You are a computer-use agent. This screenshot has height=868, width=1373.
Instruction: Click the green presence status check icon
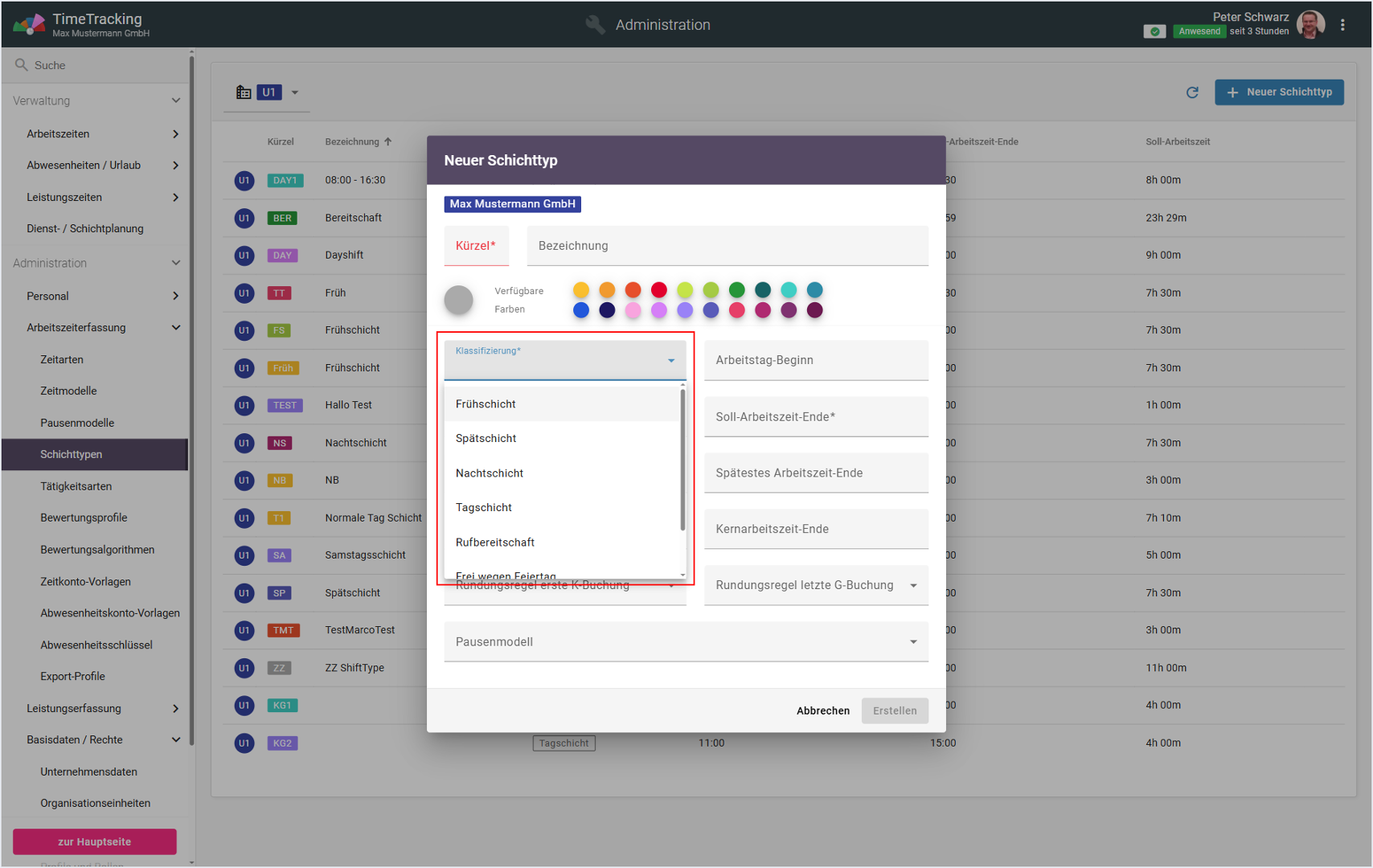(x=1154, y=31)
